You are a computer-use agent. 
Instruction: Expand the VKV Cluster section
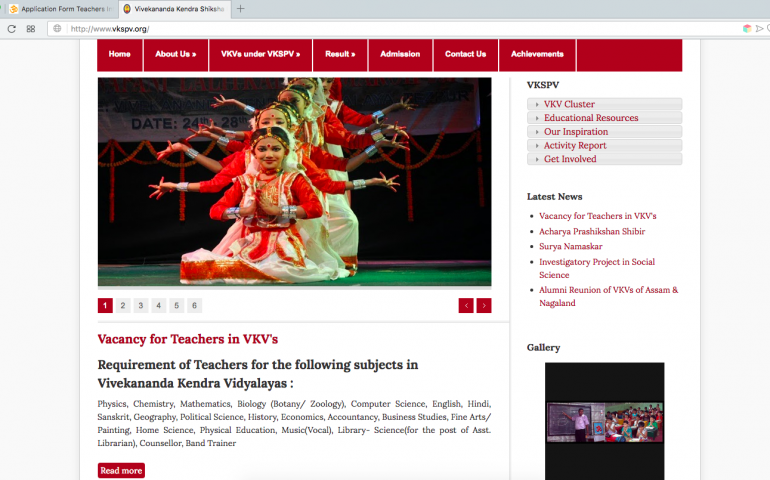tap(605, 104)
